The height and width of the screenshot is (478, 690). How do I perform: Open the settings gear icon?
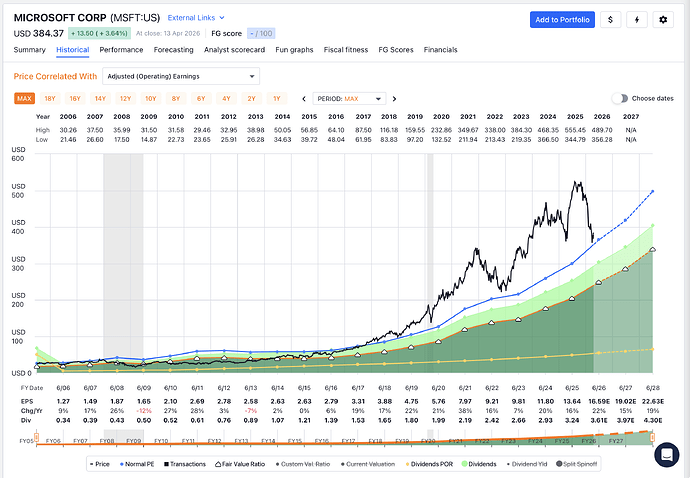(662, 19)
